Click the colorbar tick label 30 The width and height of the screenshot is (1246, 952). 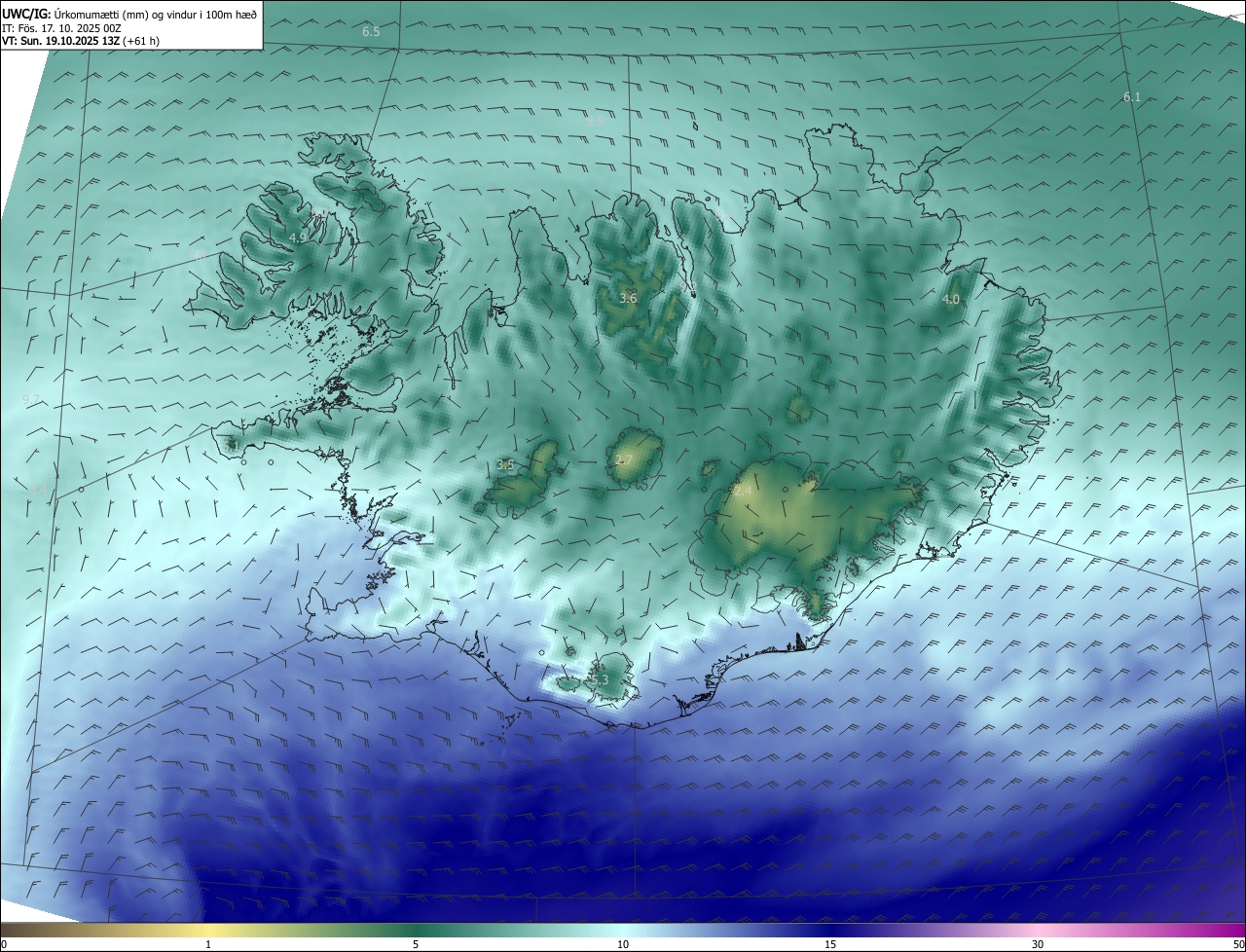click(1038, 944)
